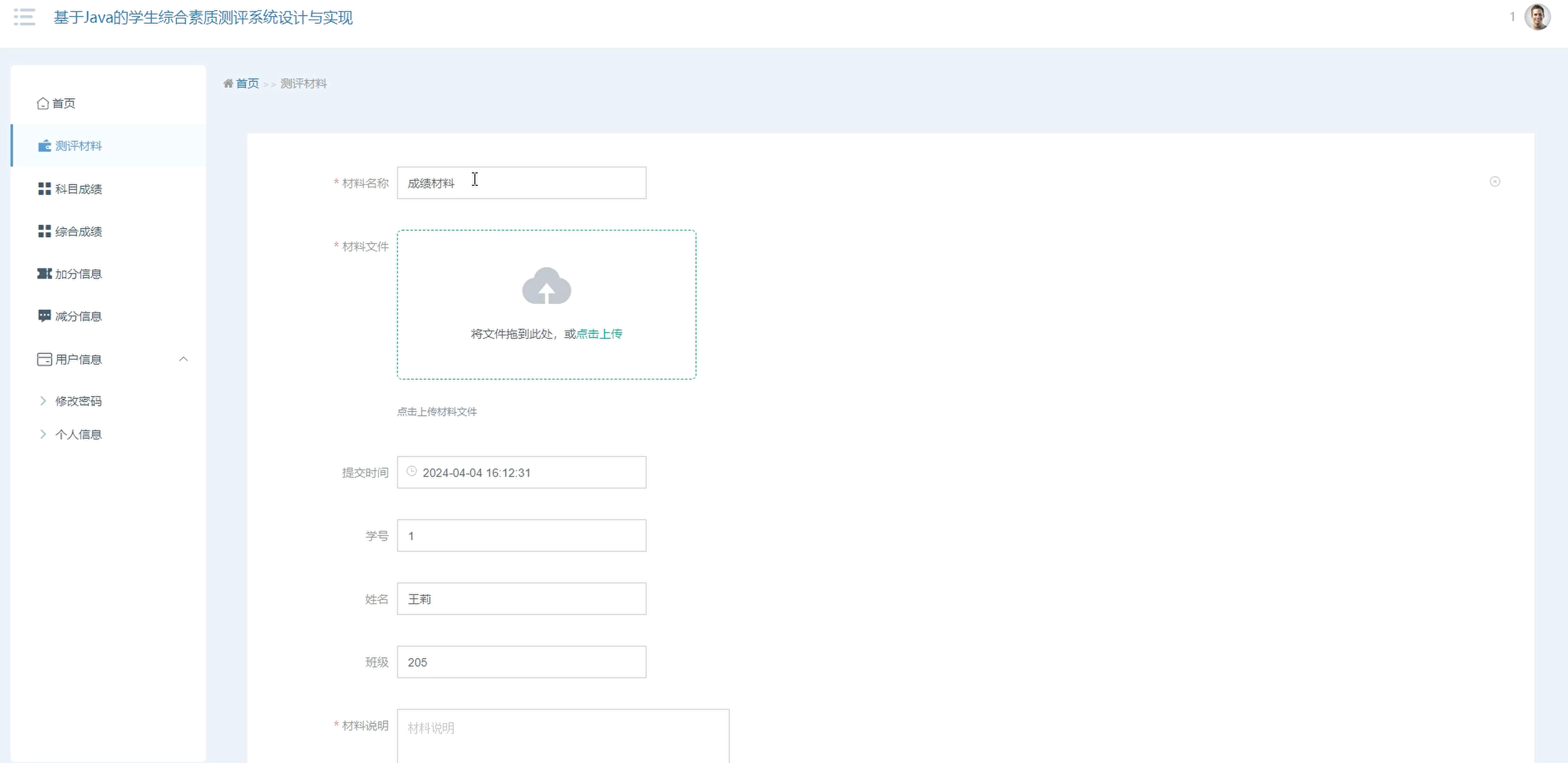Click the 首页 house icon in sidebar
The height and width of the screenshot is (763, 1568).
pos(43,104)
